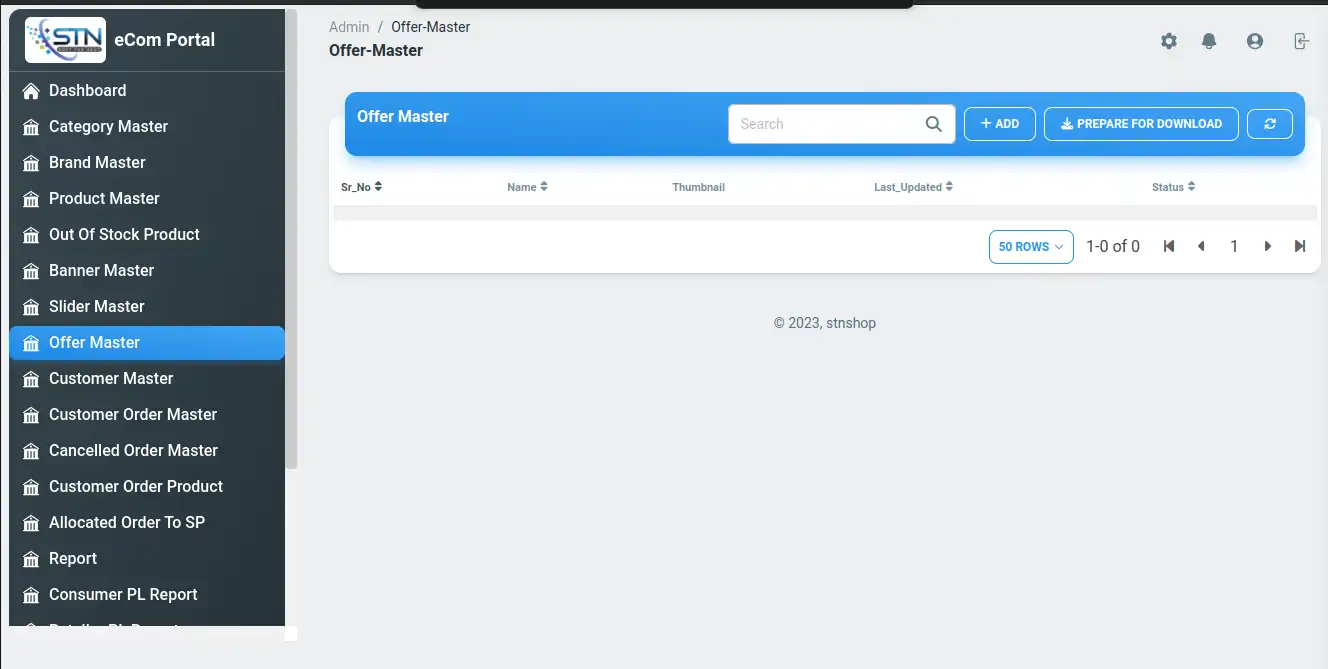Open the notifications bell icon
This screenshot has width=1328, height=669.
click(1209, 41)
